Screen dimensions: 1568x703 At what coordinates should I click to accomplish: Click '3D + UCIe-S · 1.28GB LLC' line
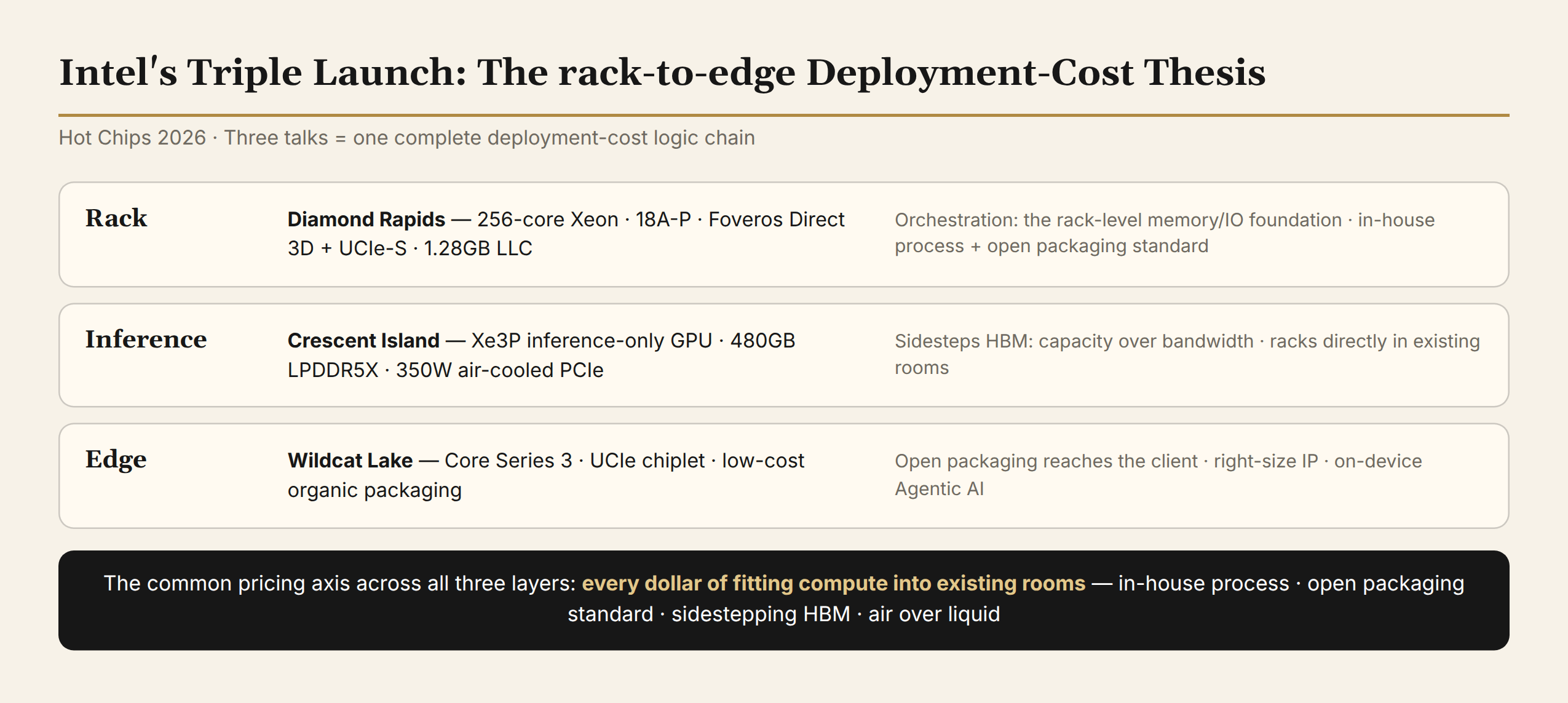point(410,248)
